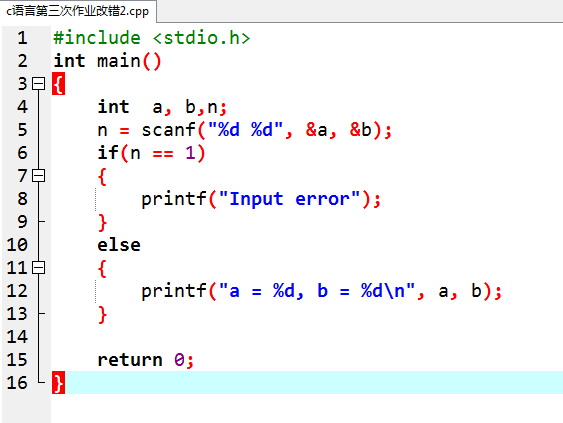This screenshot has width=563, height=423.
Task: Click the "Input error" string literal
Action: click(x=289, y=199)
